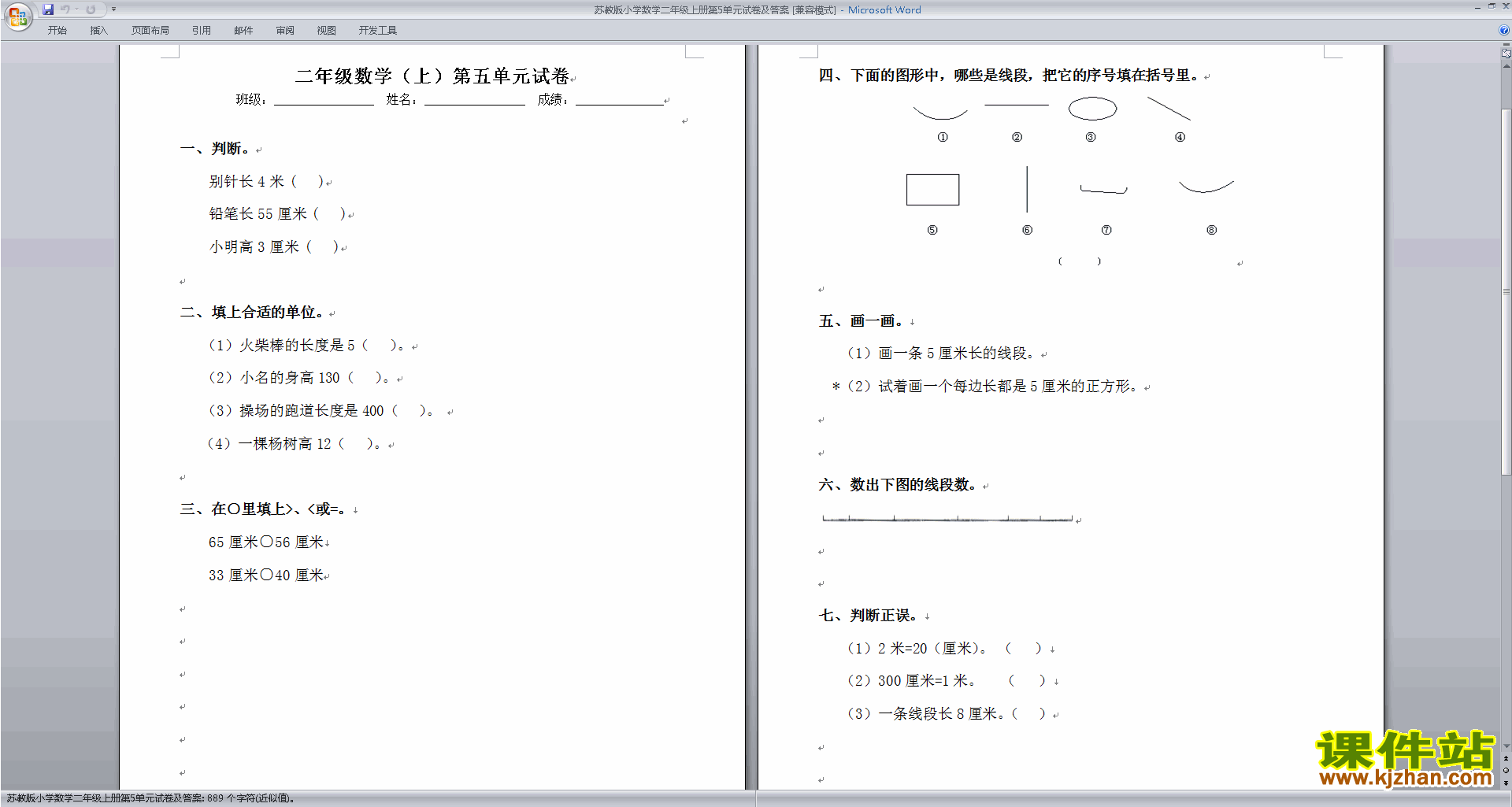The height and width of the screenshot is (807, 1512).
Task: Open the undo history dropdown arrow
Action: point(76,9)
